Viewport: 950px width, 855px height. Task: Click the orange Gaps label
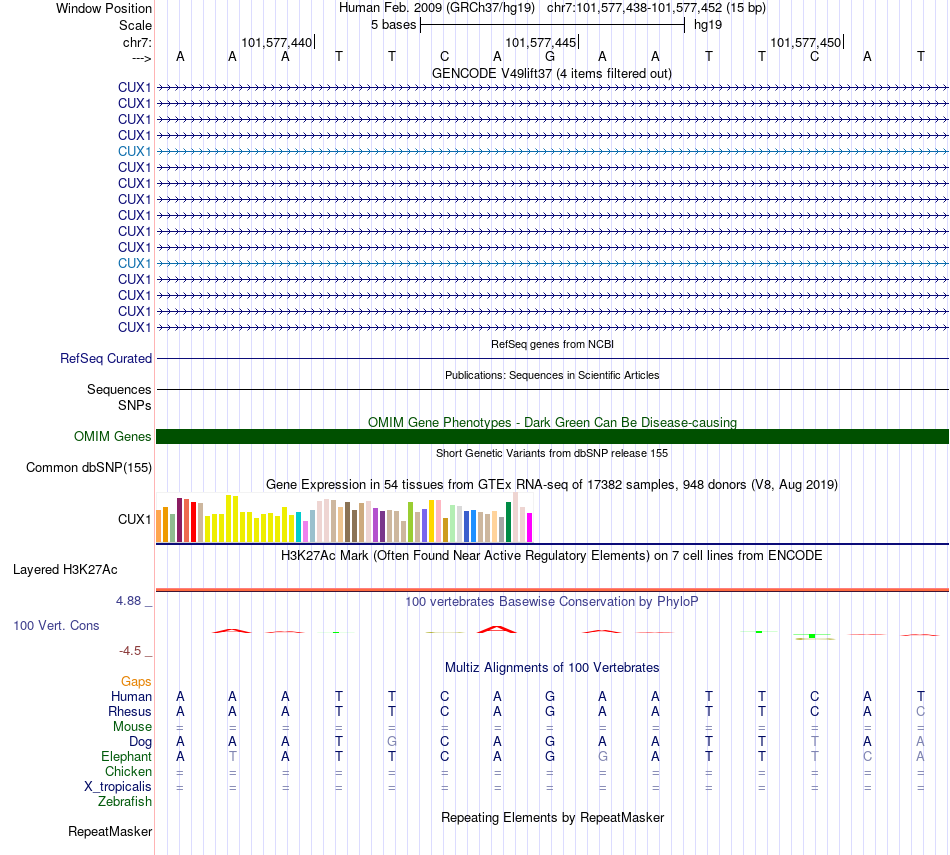pyautogui.click(x=136, y=682)
